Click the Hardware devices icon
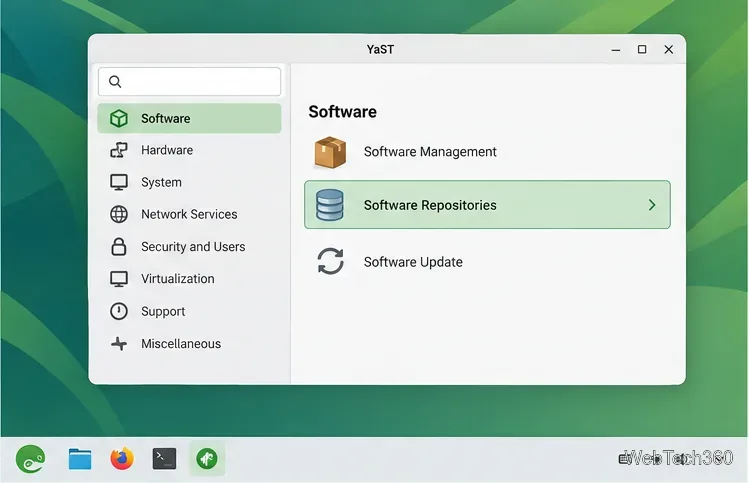The image size is (749, 483). 118,150
